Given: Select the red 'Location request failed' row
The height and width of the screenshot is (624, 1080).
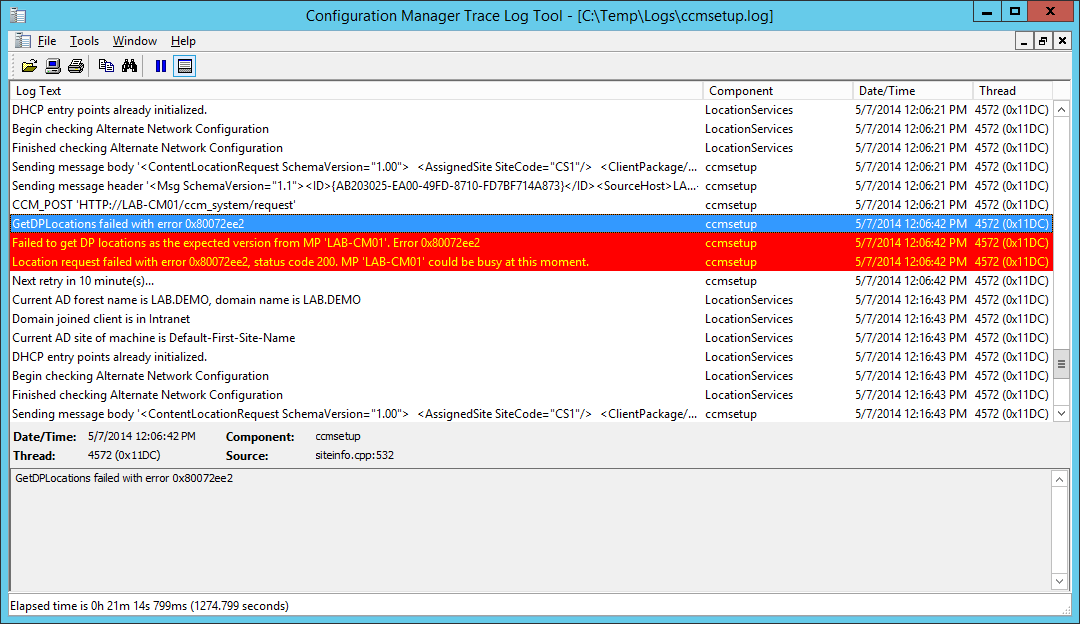Looking at the screenshot, I should pos(531,262).
